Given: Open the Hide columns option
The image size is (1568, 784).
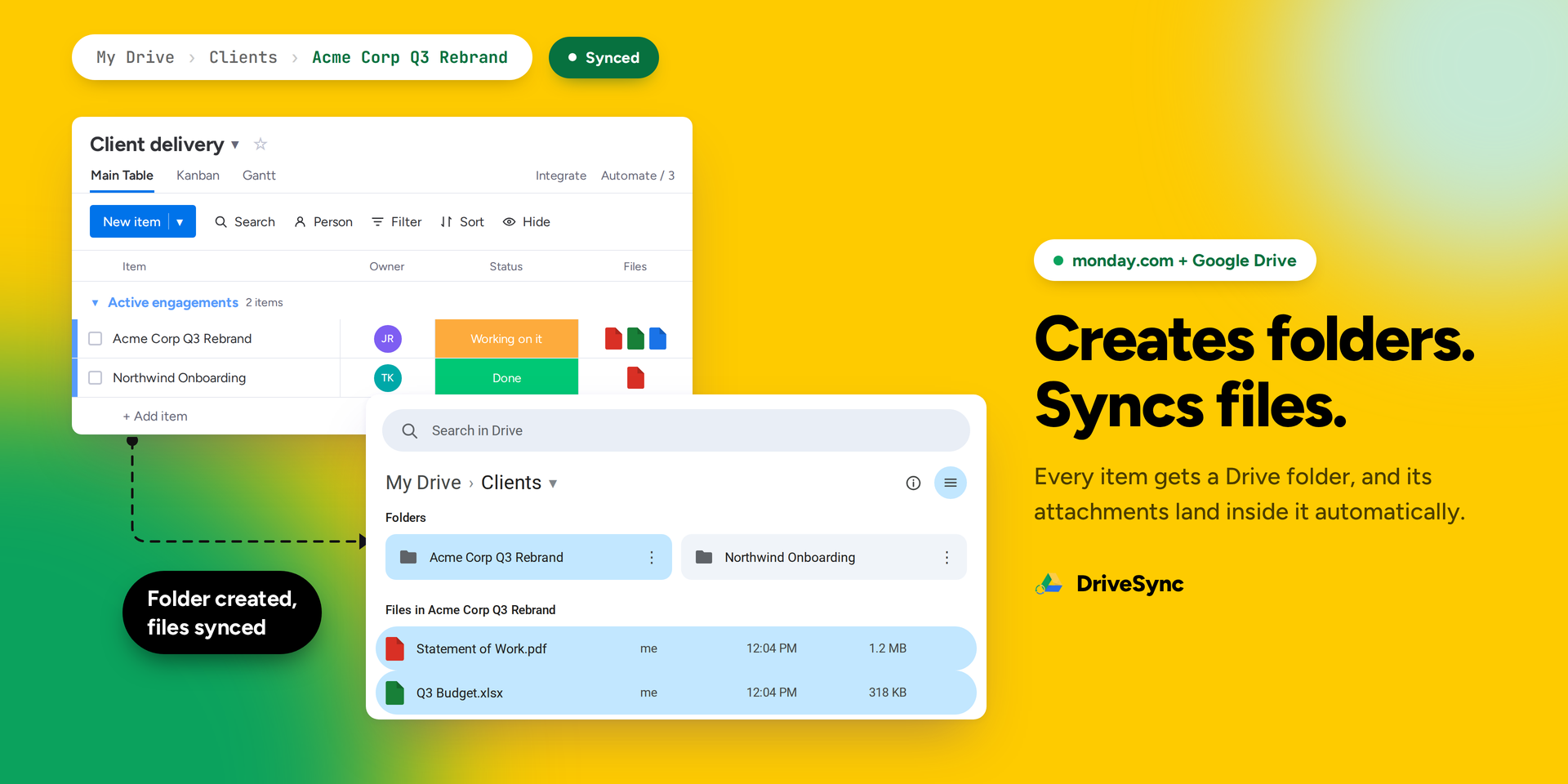Looking at the screenshot, I should click(527, 221).
